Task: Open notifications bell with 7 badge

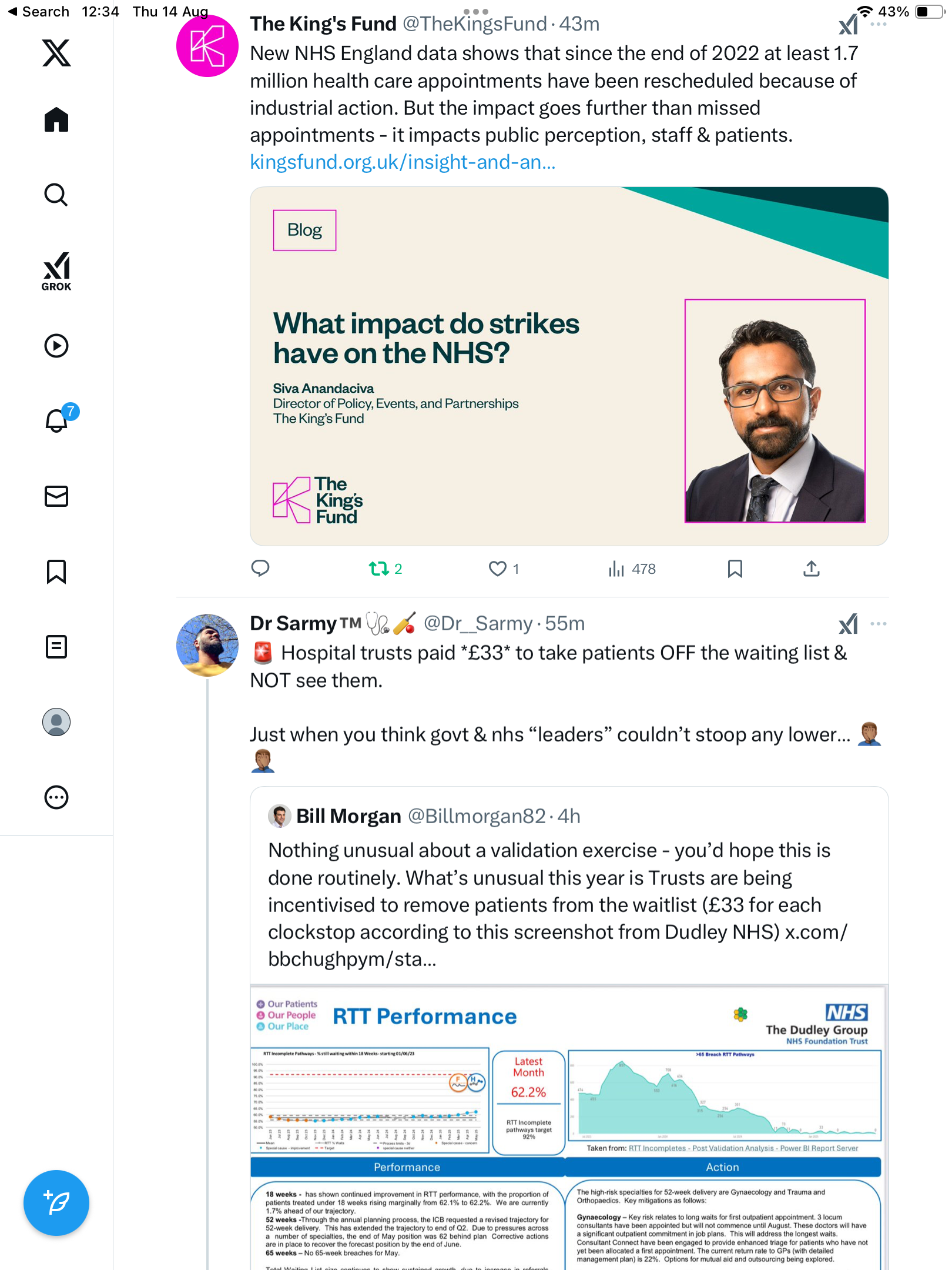Action: [x=57, y=420]
